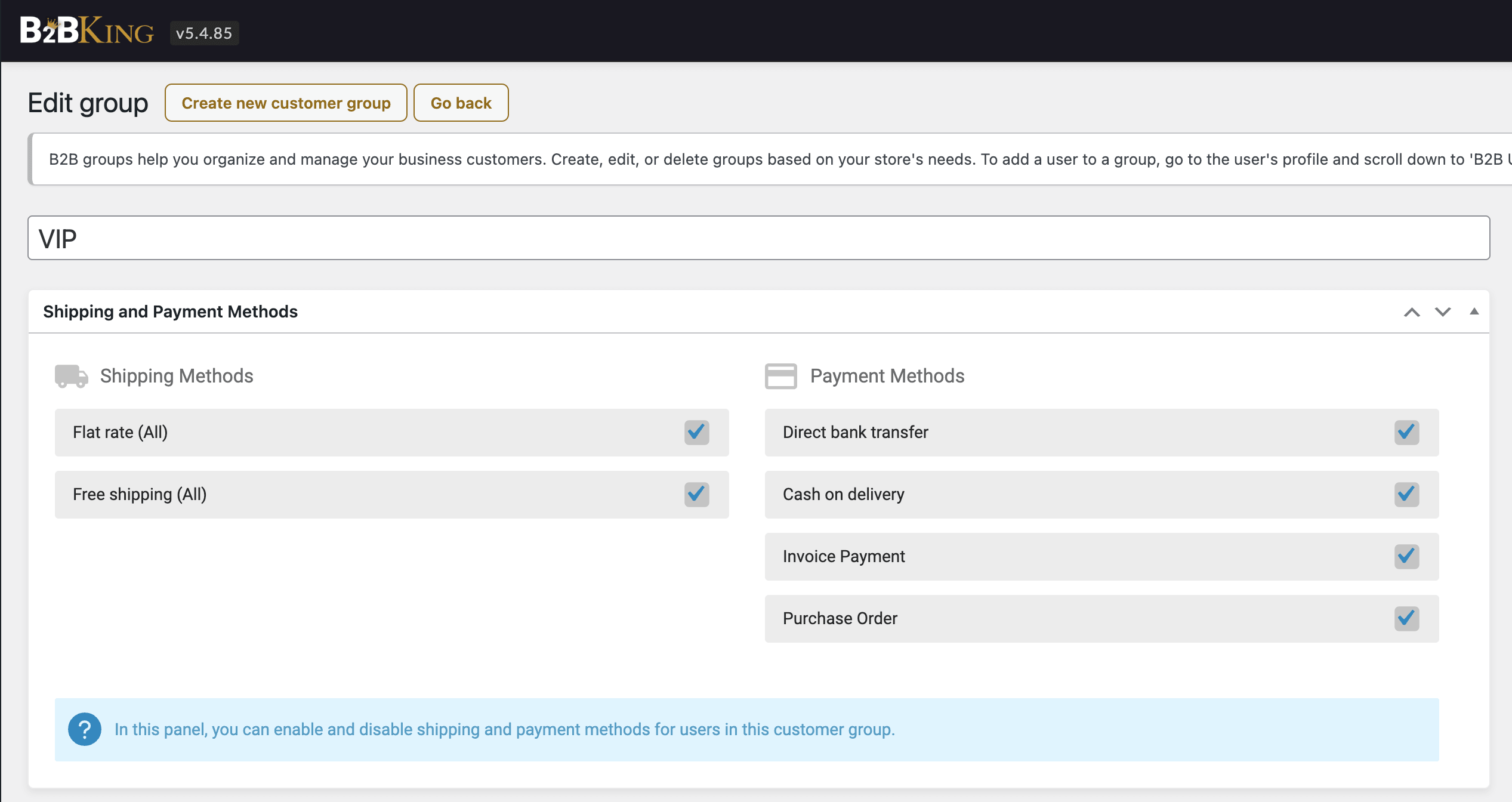1512x802 pixels.
Task: Click the B2BKing logo
Action: pos(87,31)
